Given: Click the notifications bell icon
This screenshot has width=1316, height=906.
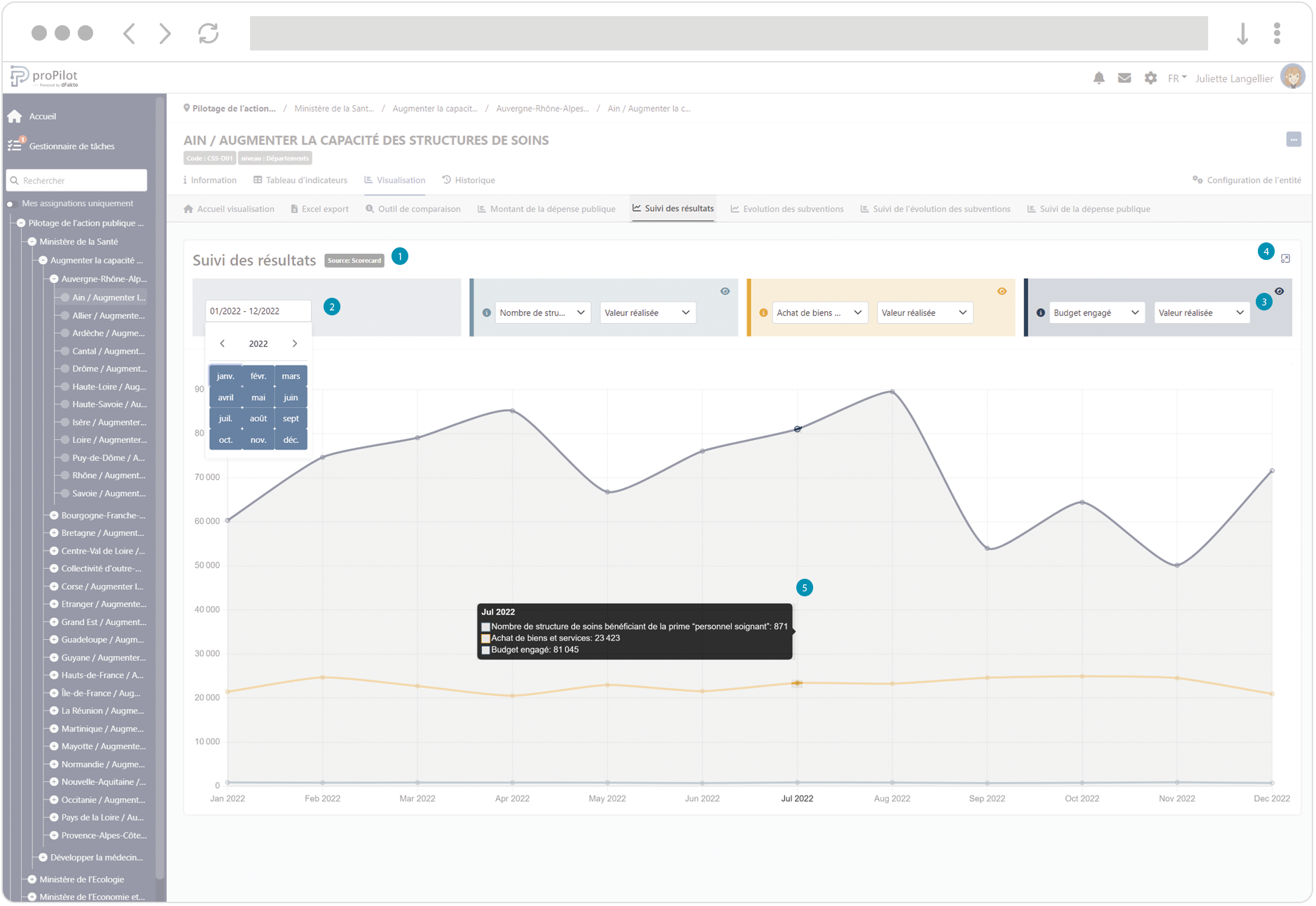Looking at the screenshot, I should (1098, 78).
